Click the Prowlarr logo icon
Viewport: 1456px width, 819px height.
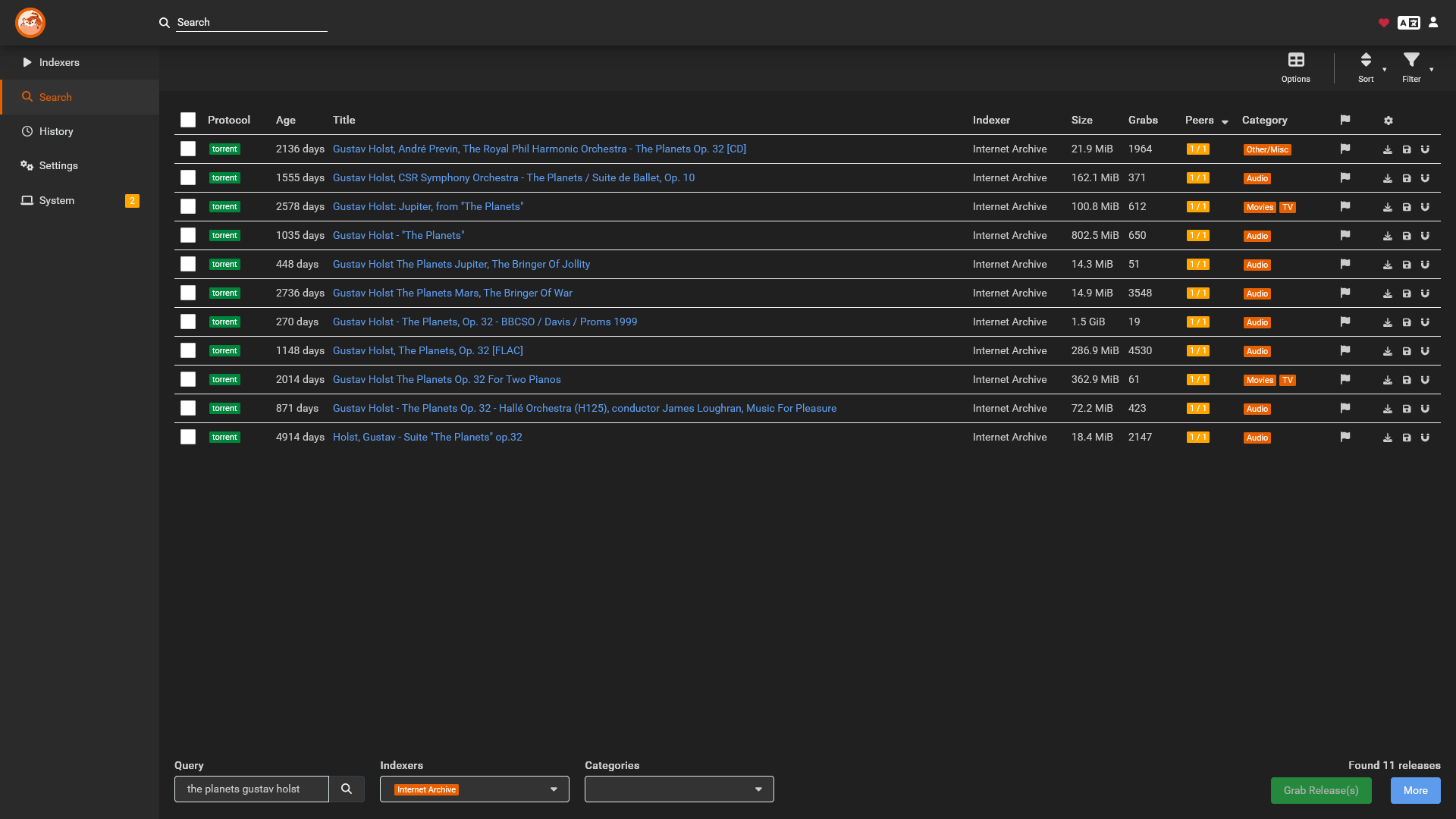(x=30, y=23)
